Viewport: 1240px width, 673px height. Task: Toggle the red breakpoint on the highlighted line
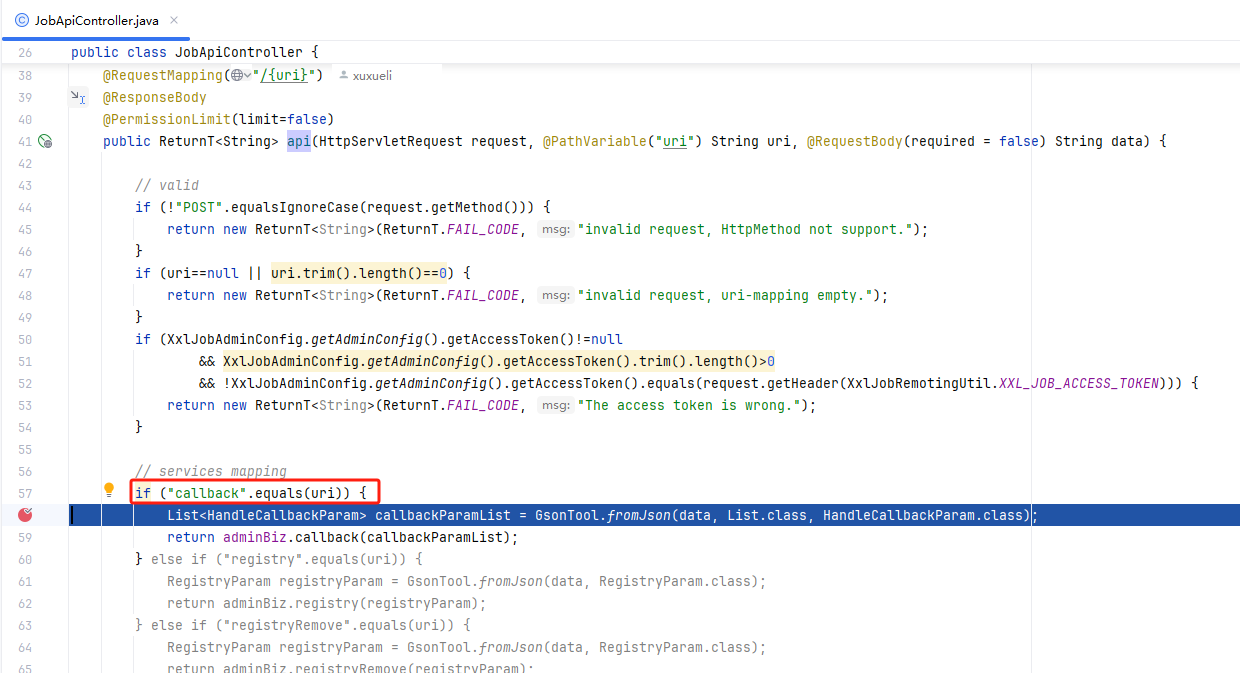[26, 515]
